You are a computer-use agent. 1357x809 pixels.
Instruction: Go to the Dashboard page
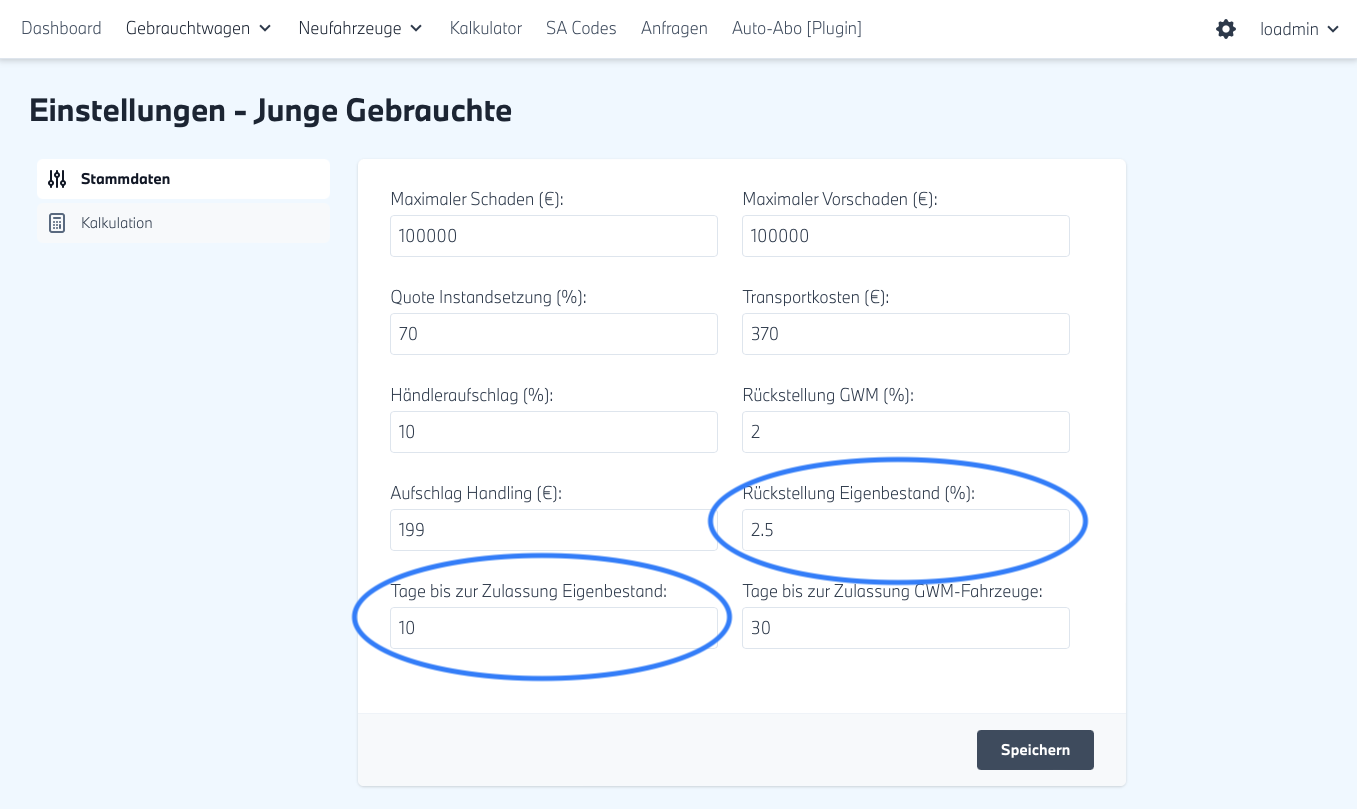point(61,29)
